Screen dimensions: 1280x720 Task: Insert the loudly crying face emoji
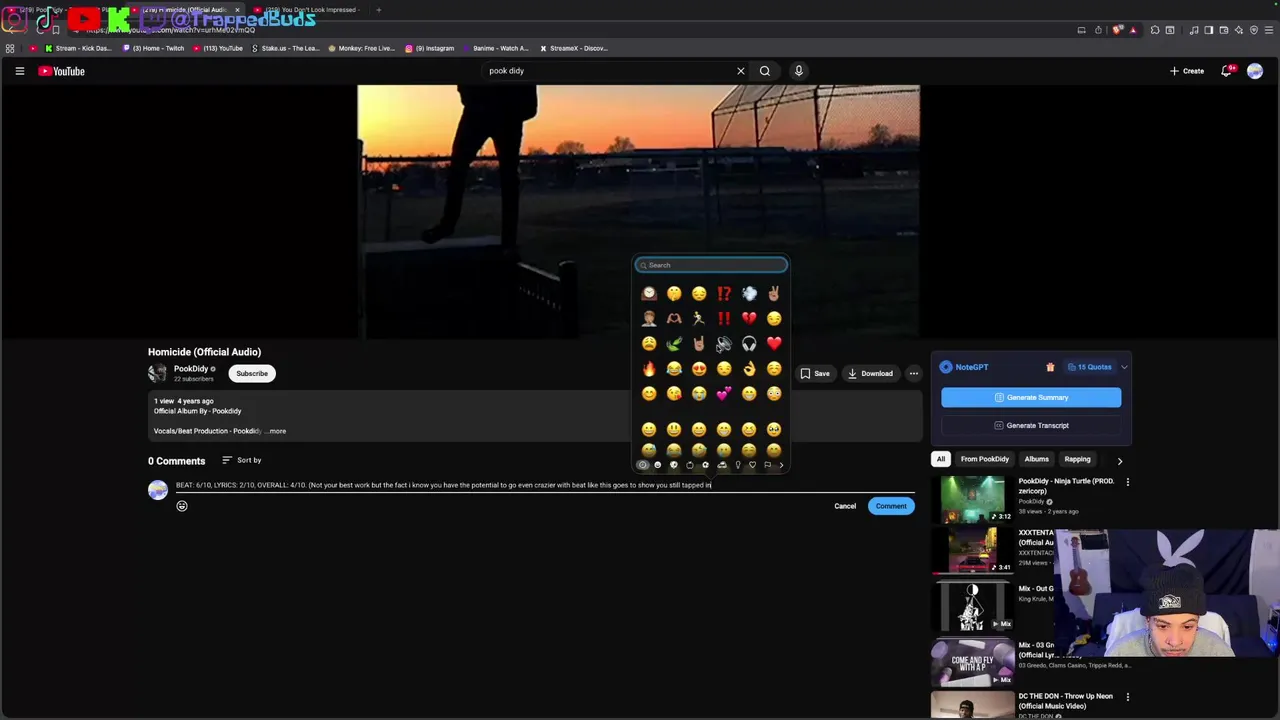(699, 393)
